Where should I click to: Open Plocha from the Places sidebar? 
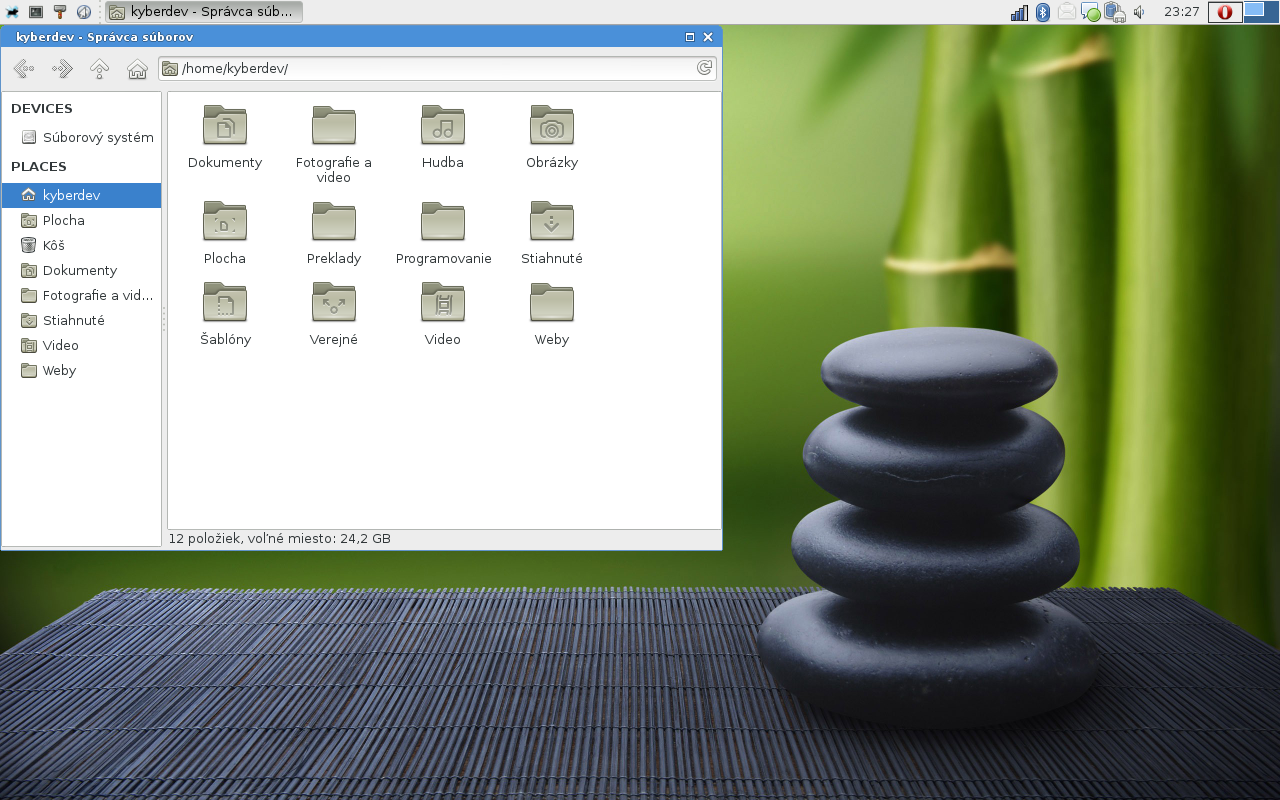(x=81, y=220)
